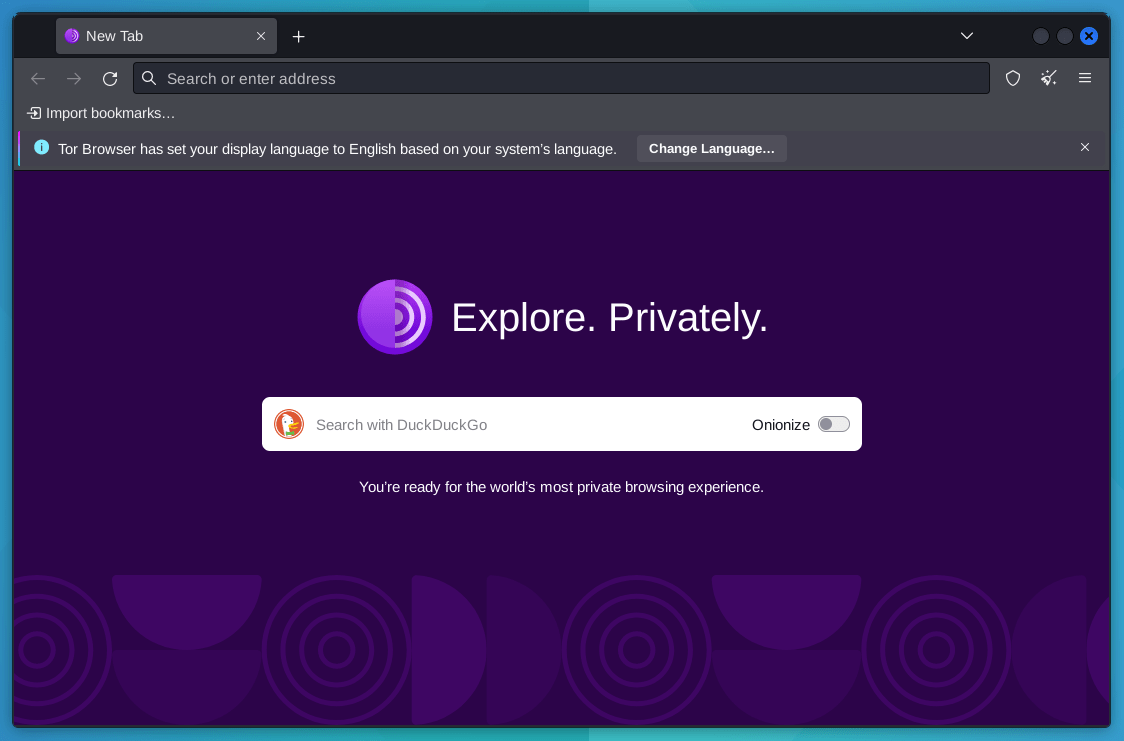Click the Change Language button
The width and height of the screenshot is (1124, 741).
[712, 148]
